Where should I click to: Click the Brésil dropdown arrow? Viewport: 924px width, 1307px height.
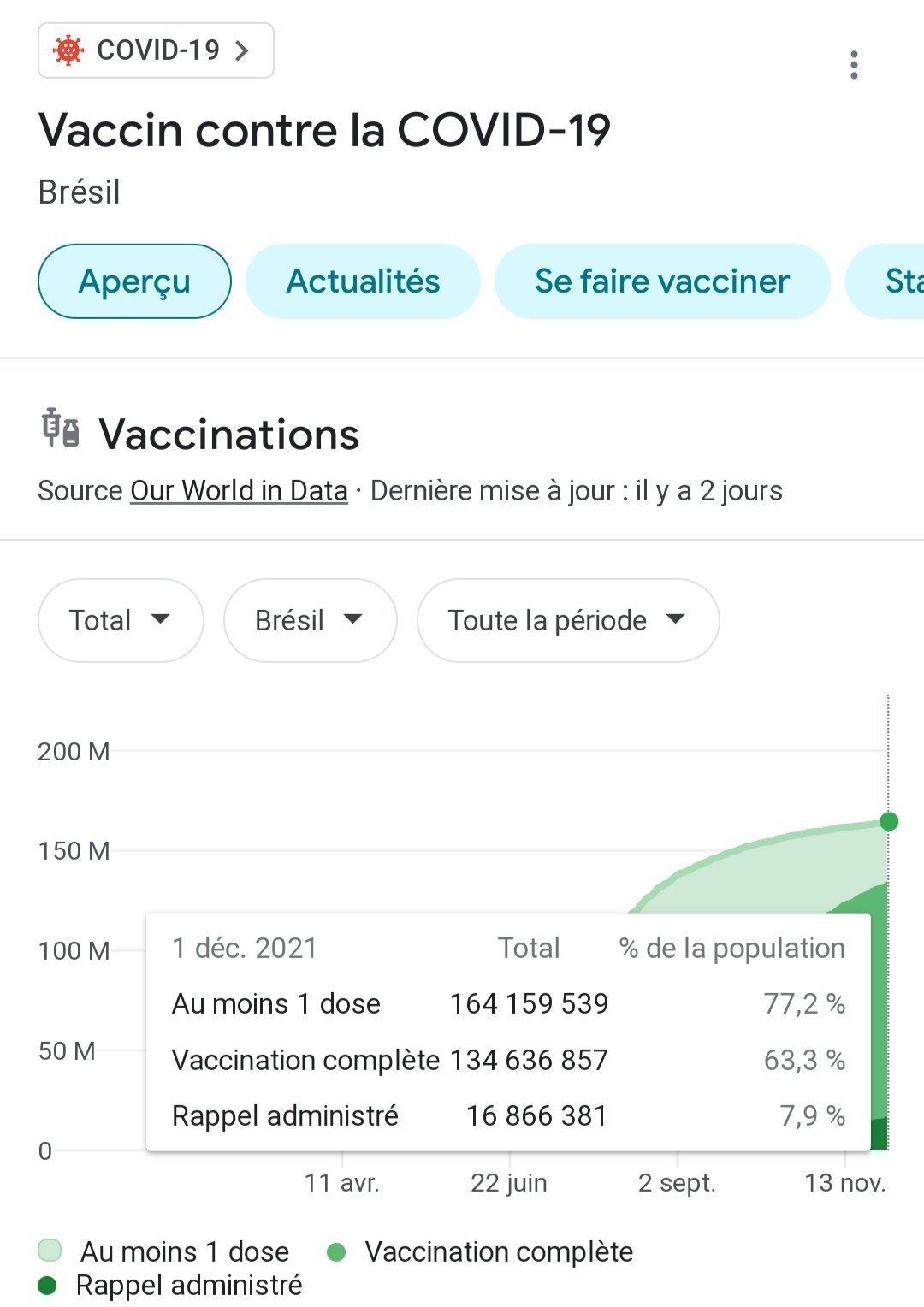pyautogui.click(x=352, y=619)
